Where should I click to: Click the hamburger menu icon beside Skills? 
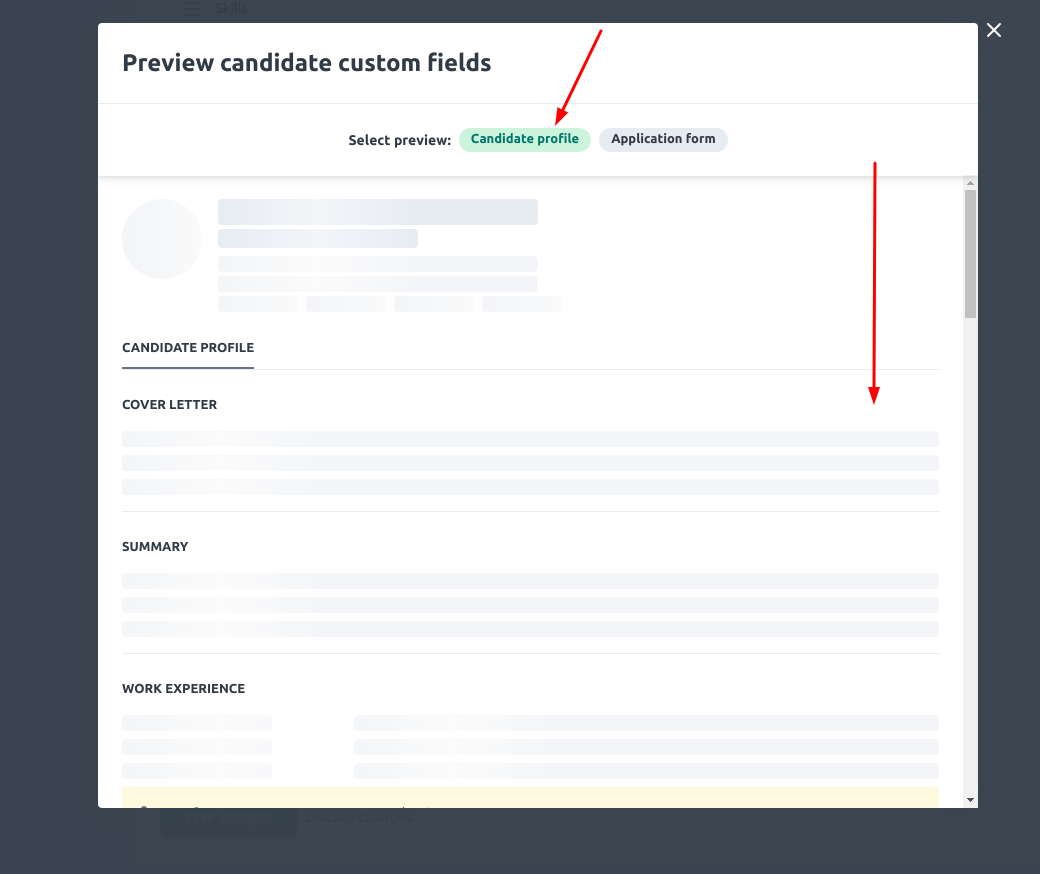[x=191, y=8]
